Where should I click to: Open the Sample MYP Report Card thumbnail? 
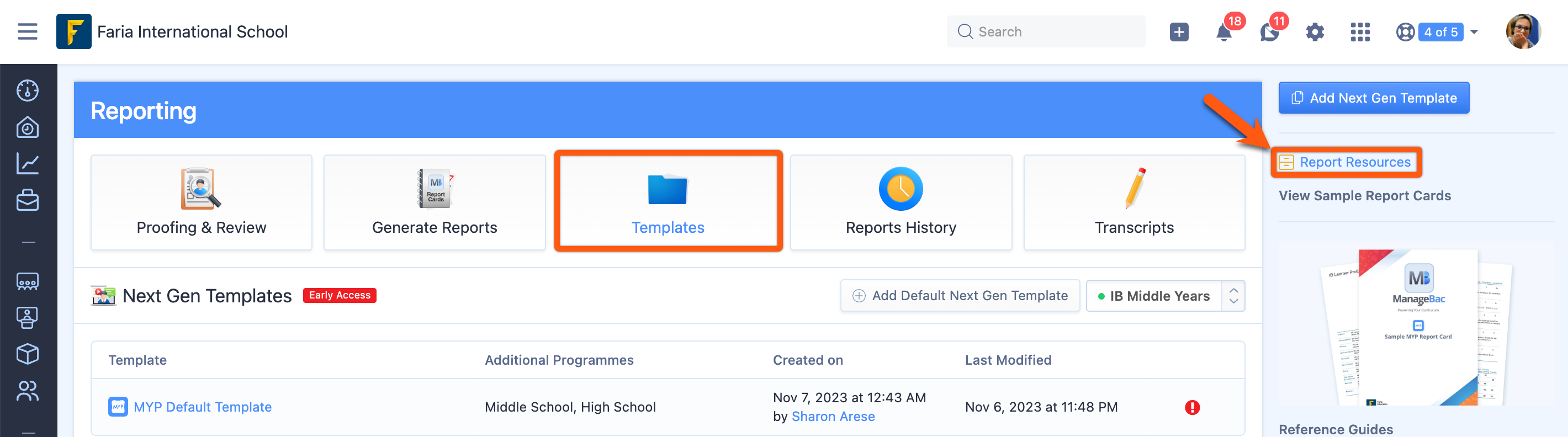[1418, 327]
